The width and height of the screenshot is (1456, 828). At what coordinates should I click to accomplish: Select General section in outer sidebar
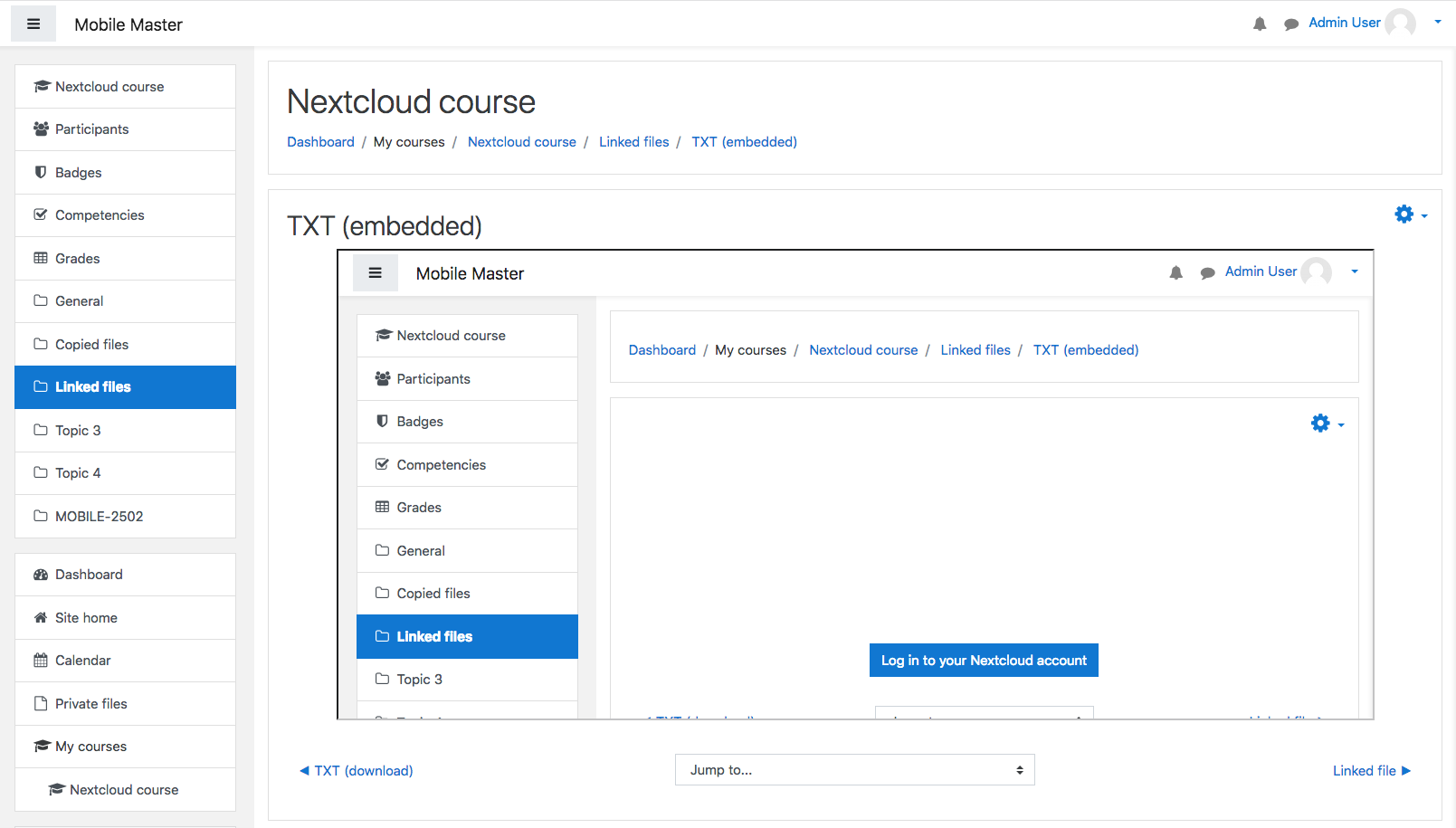(126, 301)
